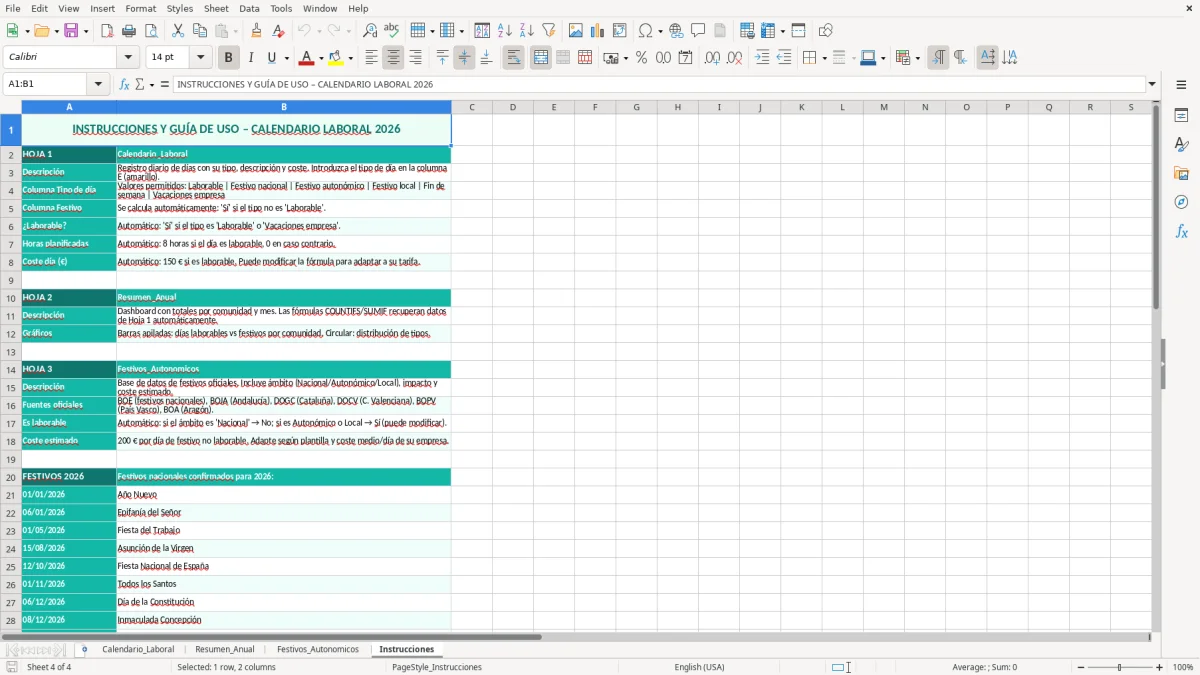Viewport: 1200px width, 675px height.
Task: Expand the background color dropdown arrow
Action: point(350,58)
